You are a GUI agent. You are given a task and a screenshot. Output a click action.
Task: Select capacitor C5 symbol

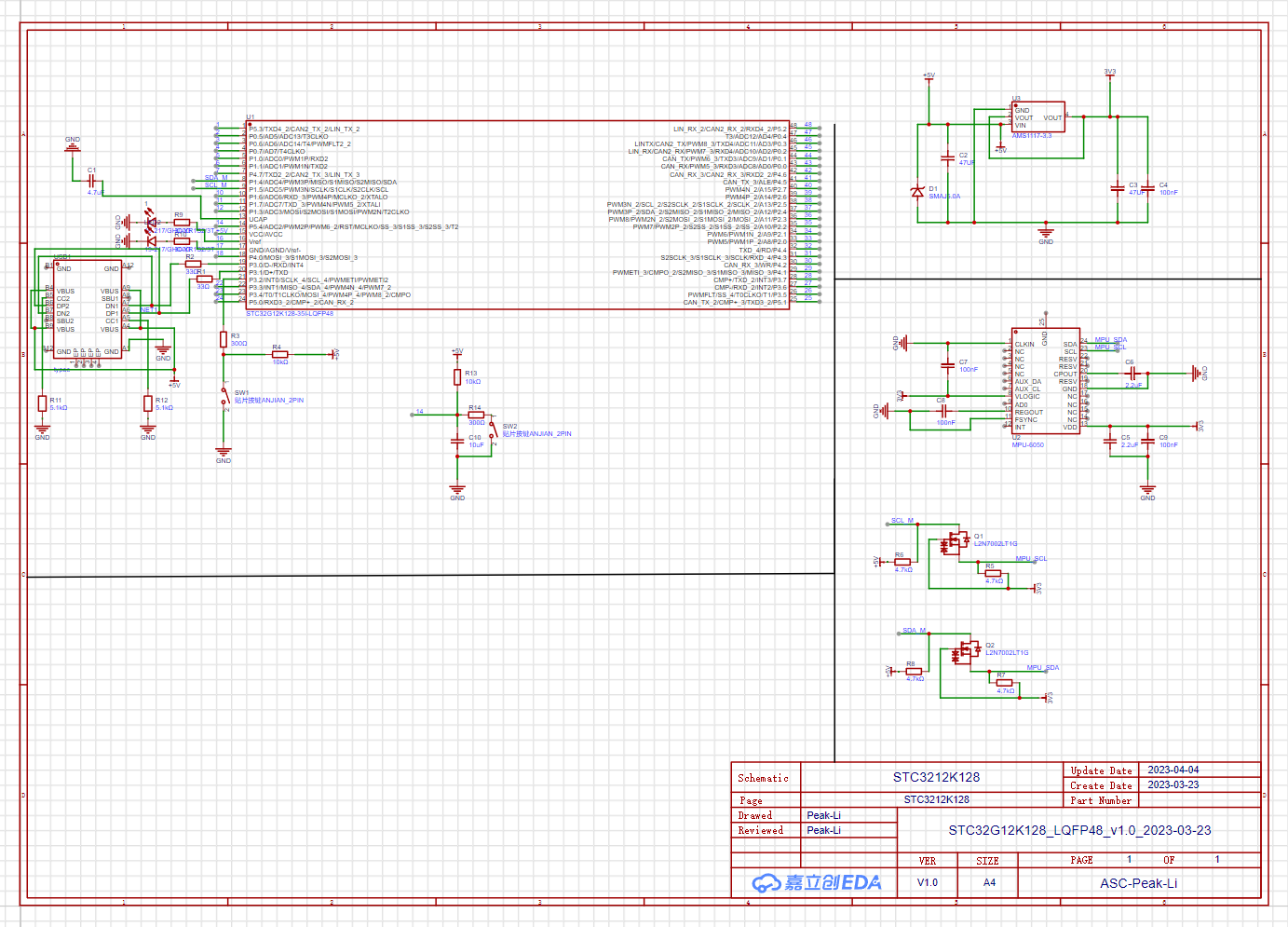point(1110,441)
